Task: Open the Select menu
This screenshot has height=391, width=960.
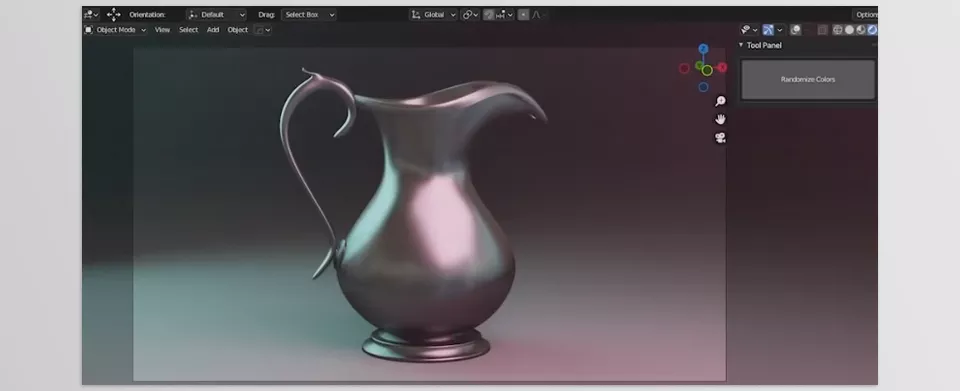Action: [189, 30]
